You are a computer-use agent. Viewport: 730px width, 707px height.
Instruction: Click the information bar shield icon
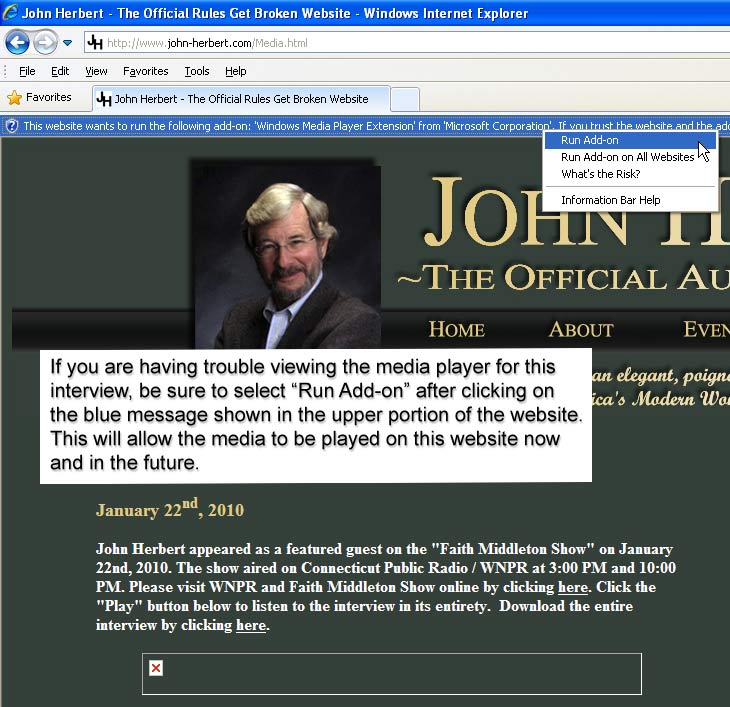[x=11, y=126]
